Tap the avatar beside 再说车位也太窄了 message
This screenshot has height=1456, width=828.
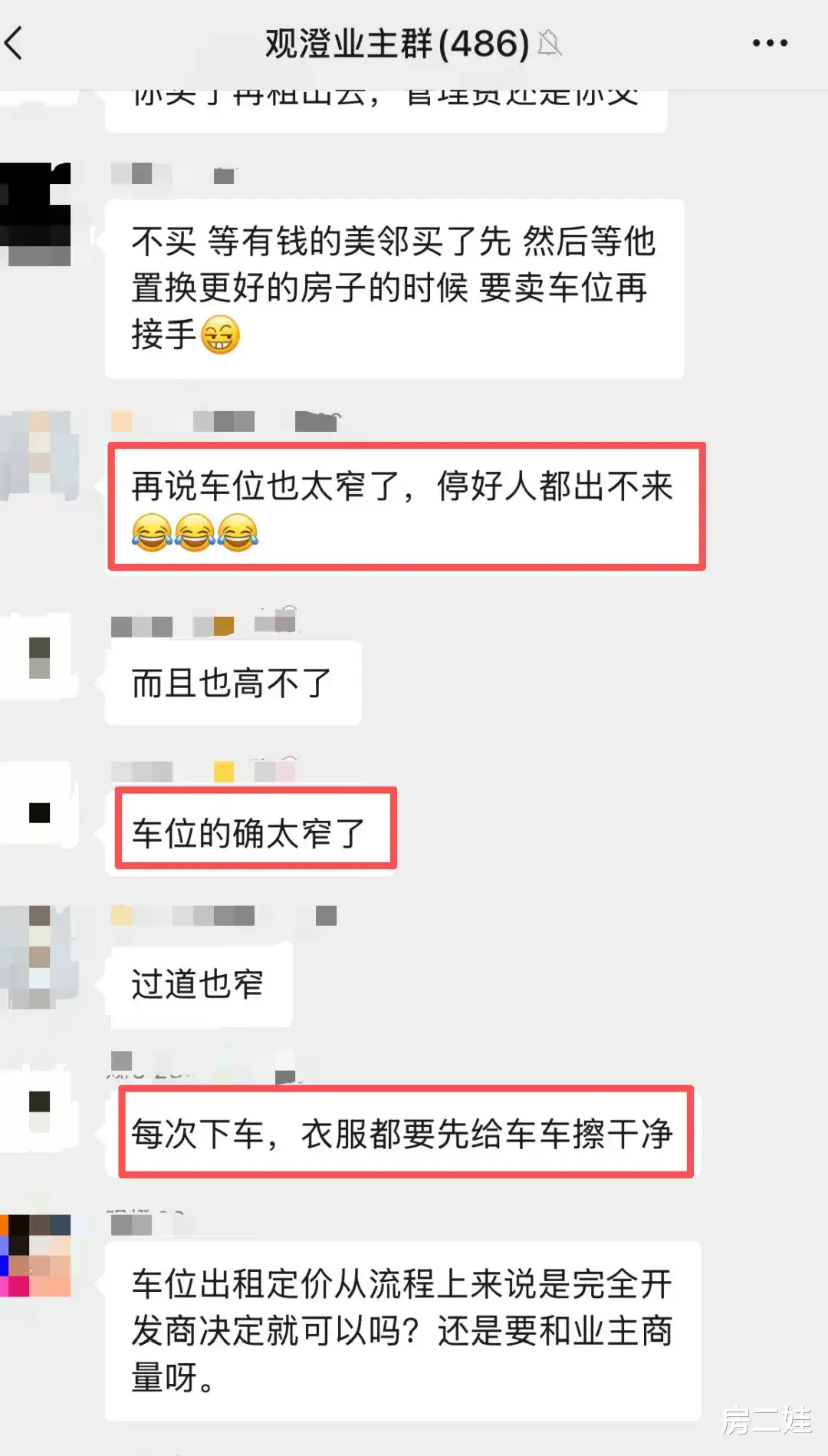click(40, 456)
